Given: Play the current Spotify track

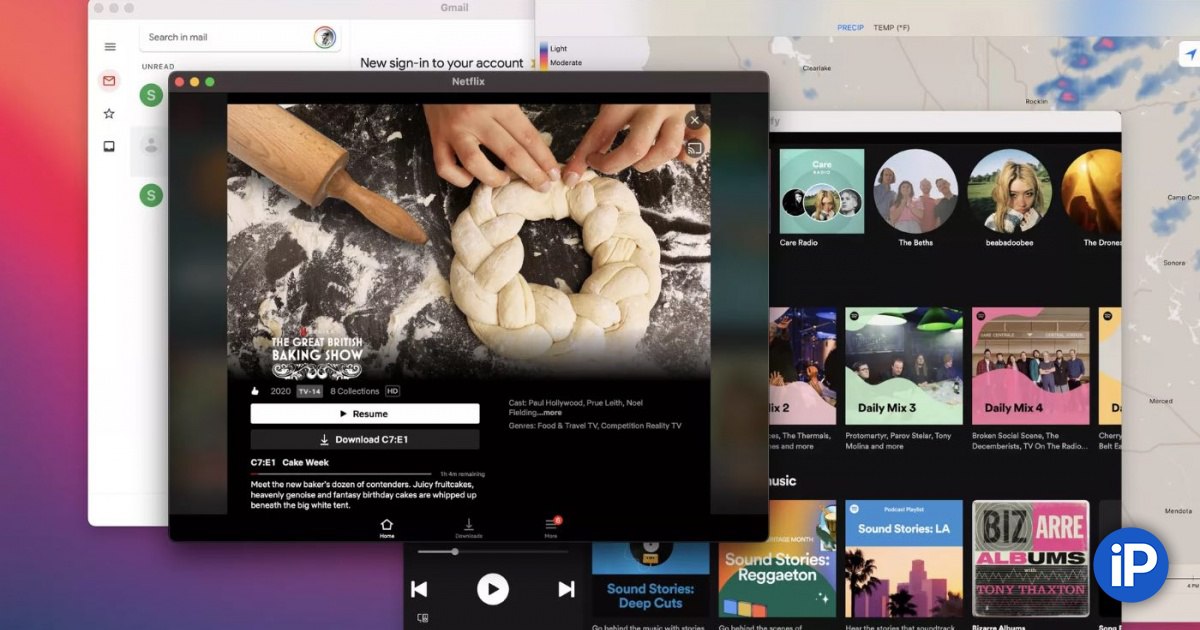Looking at the screenshot, I should point(492,589).
